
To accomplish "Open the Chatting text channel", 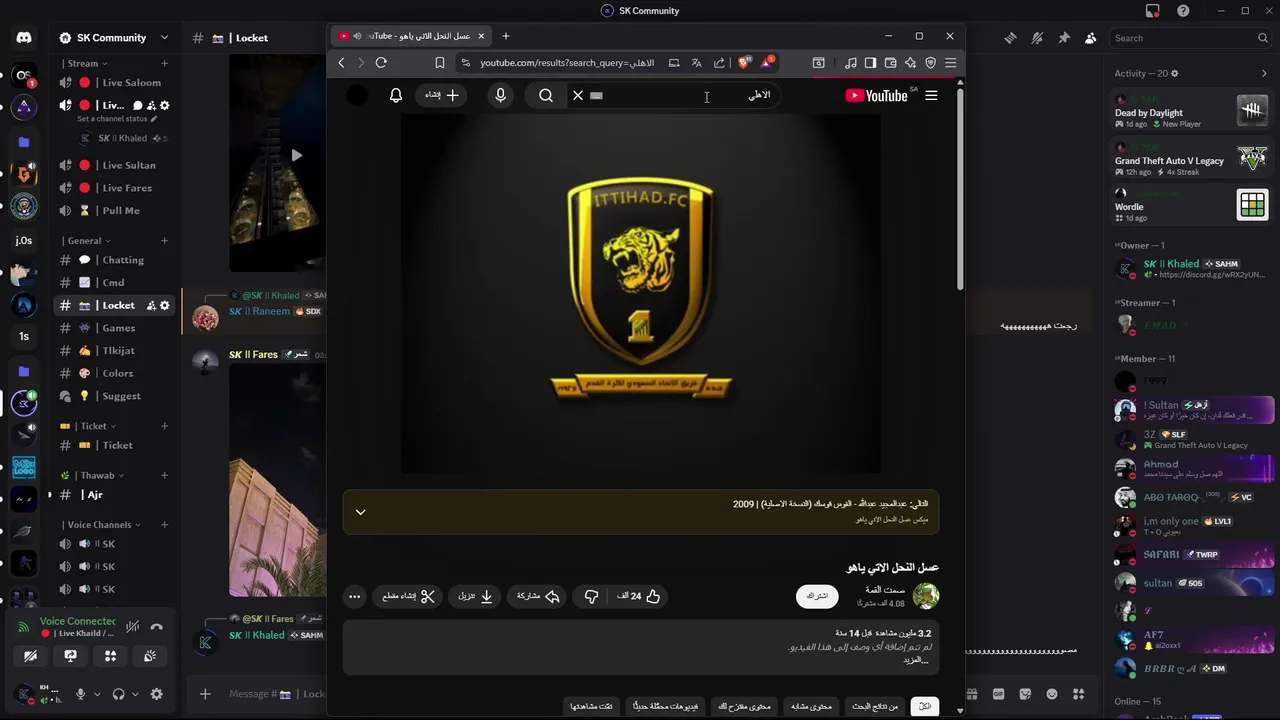I will (x=115, y=260).
